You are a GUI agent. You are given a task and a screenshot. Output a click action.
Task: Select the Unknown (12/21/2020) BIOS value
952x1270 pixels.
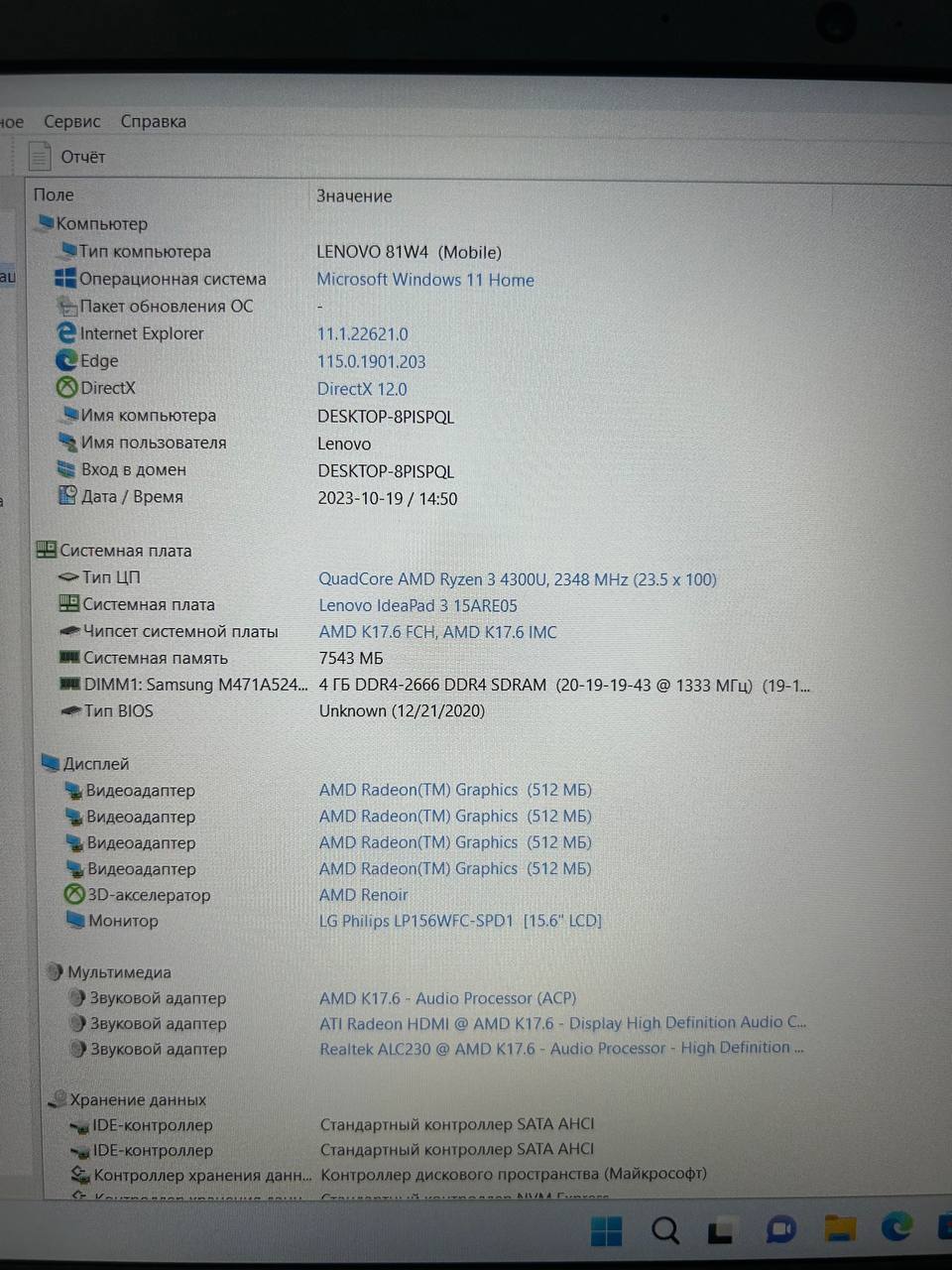click(x=402, y=710)
